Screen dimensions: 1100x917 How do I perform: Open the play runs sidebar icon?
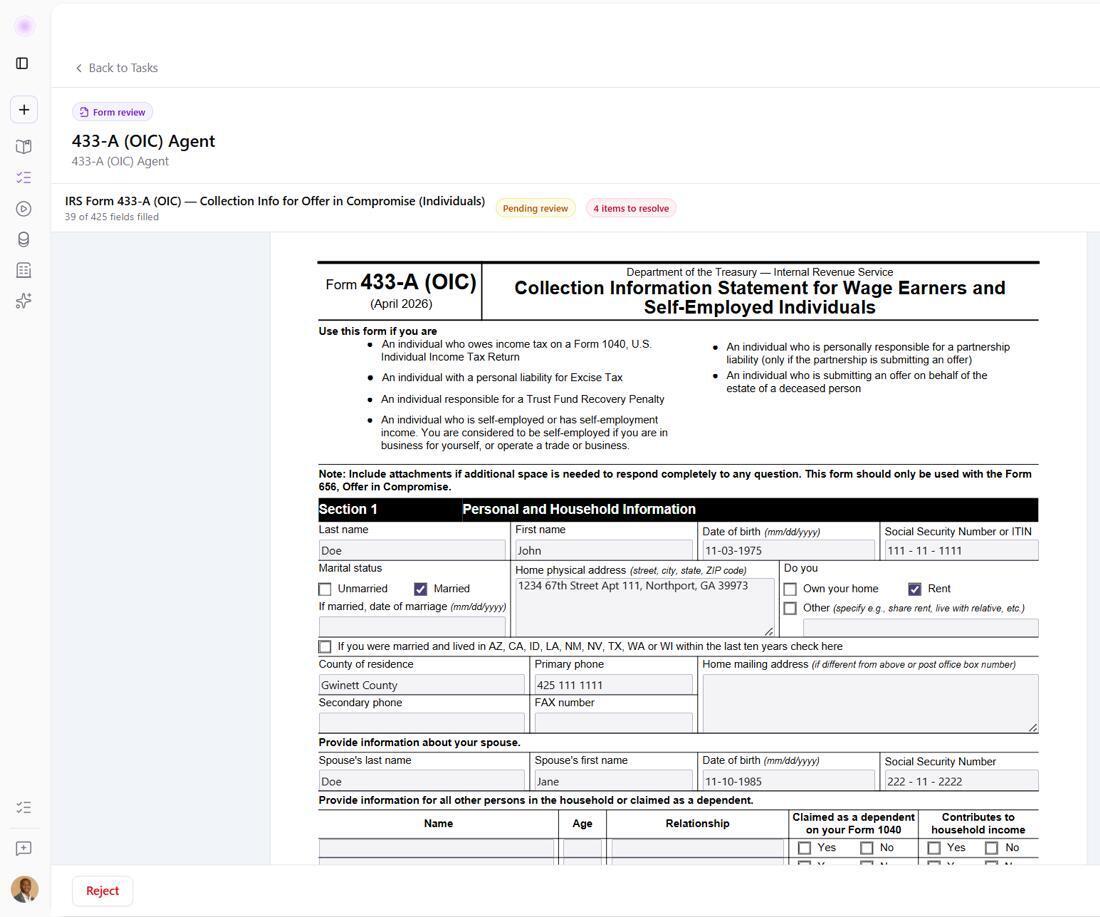pos(24,208)
